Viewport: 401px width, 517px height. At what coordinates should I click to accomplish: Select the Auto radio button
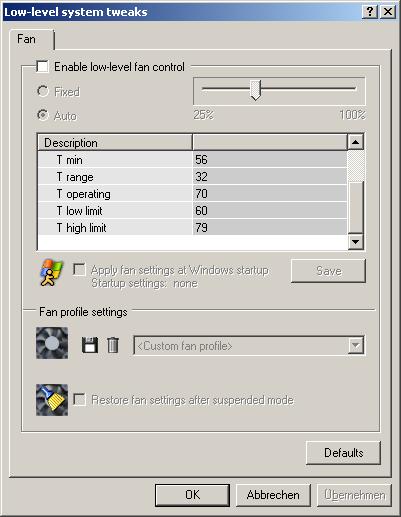[43, 115]
